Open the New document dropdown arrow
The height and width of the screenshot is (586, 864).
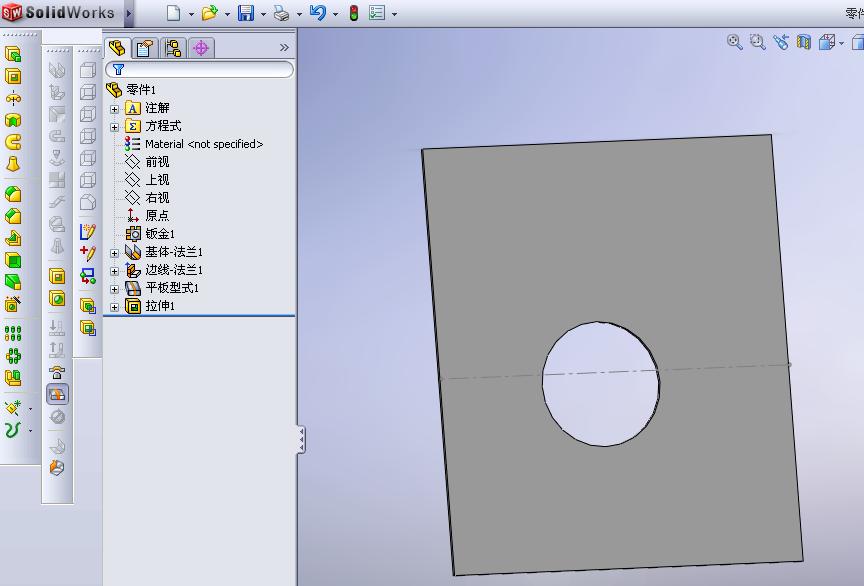point(191,14)
